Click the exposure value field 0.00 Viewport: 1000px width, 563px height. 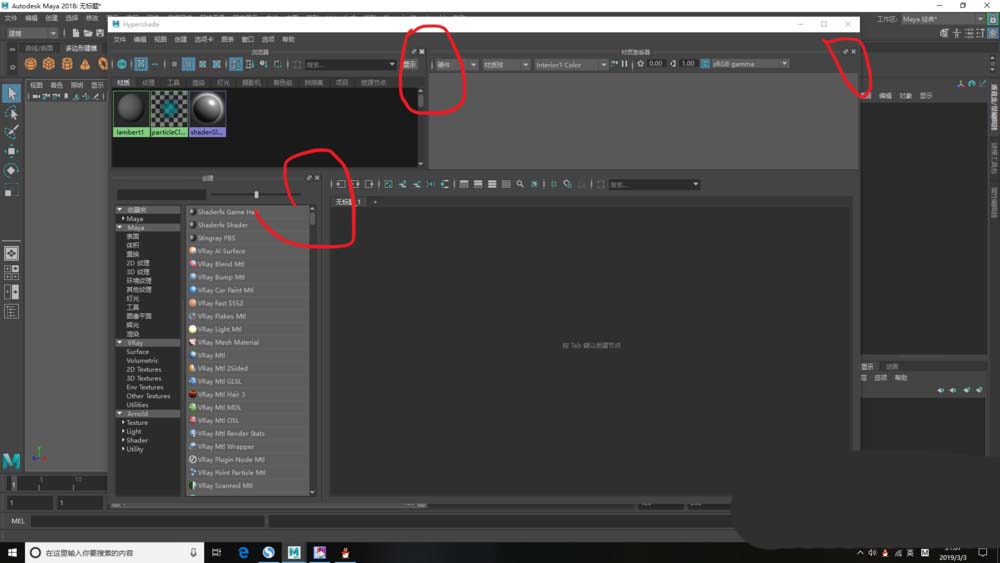click(656, 64)
